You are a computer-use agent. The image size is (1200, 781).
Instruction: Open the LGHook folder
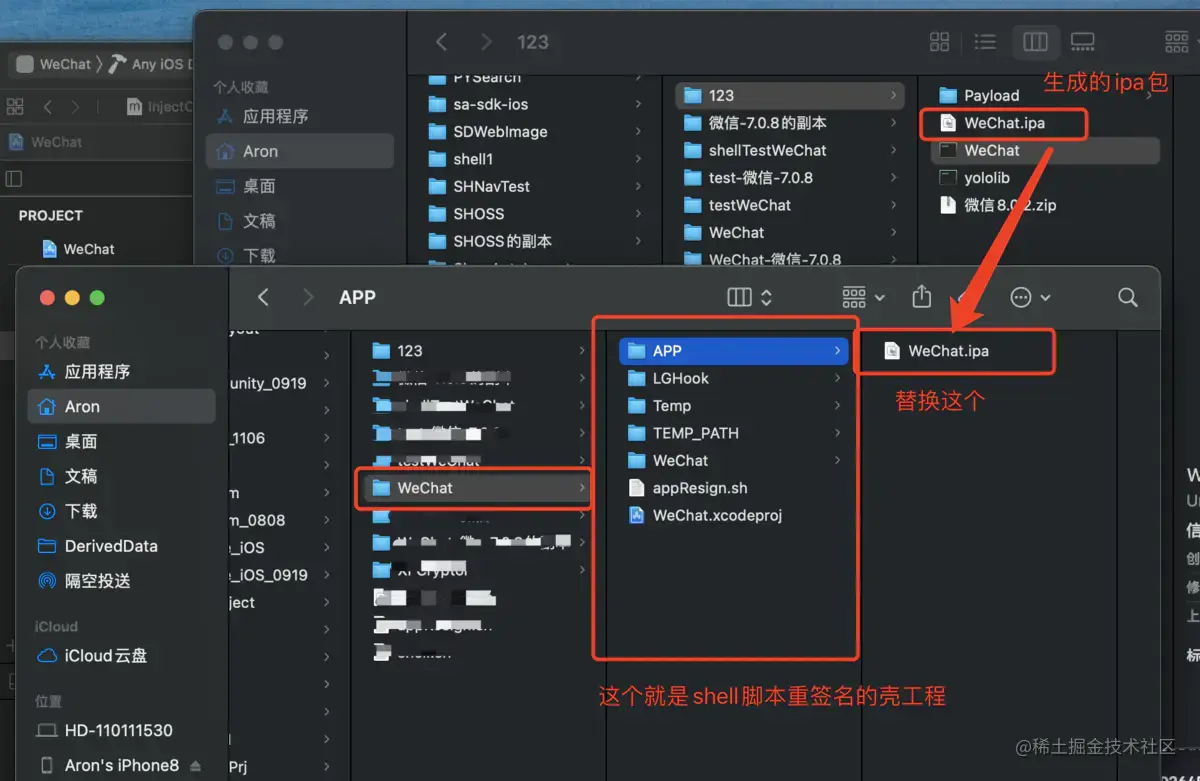coord(733,378)
